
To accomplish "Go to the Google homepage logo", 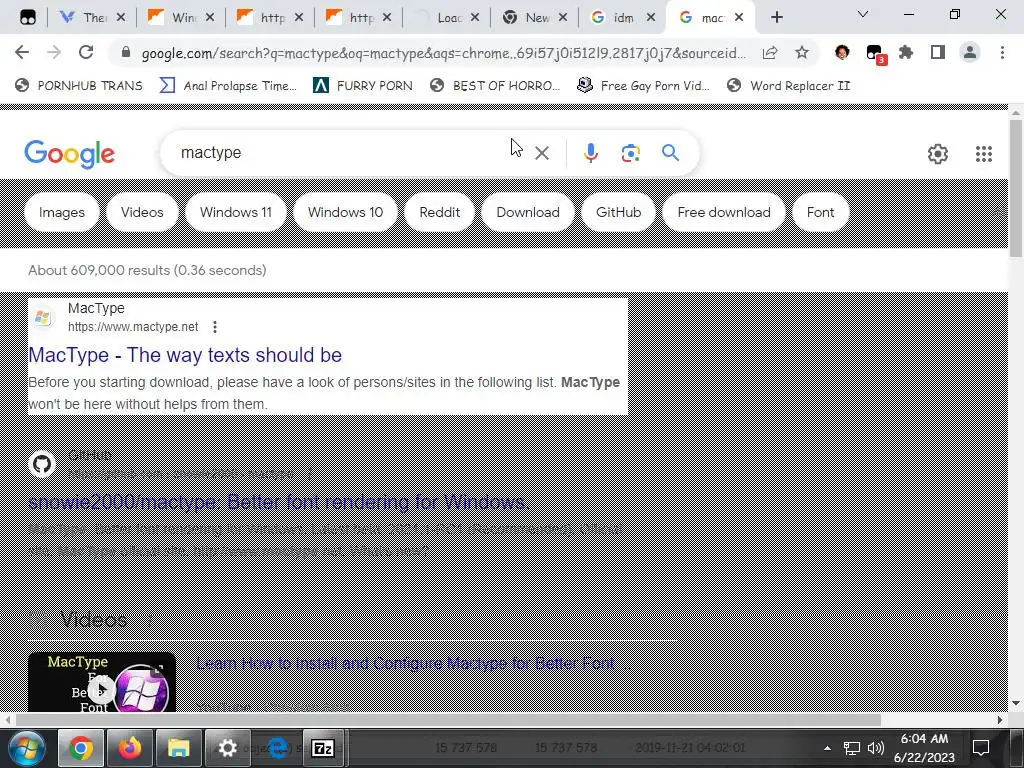I will 69,154.
